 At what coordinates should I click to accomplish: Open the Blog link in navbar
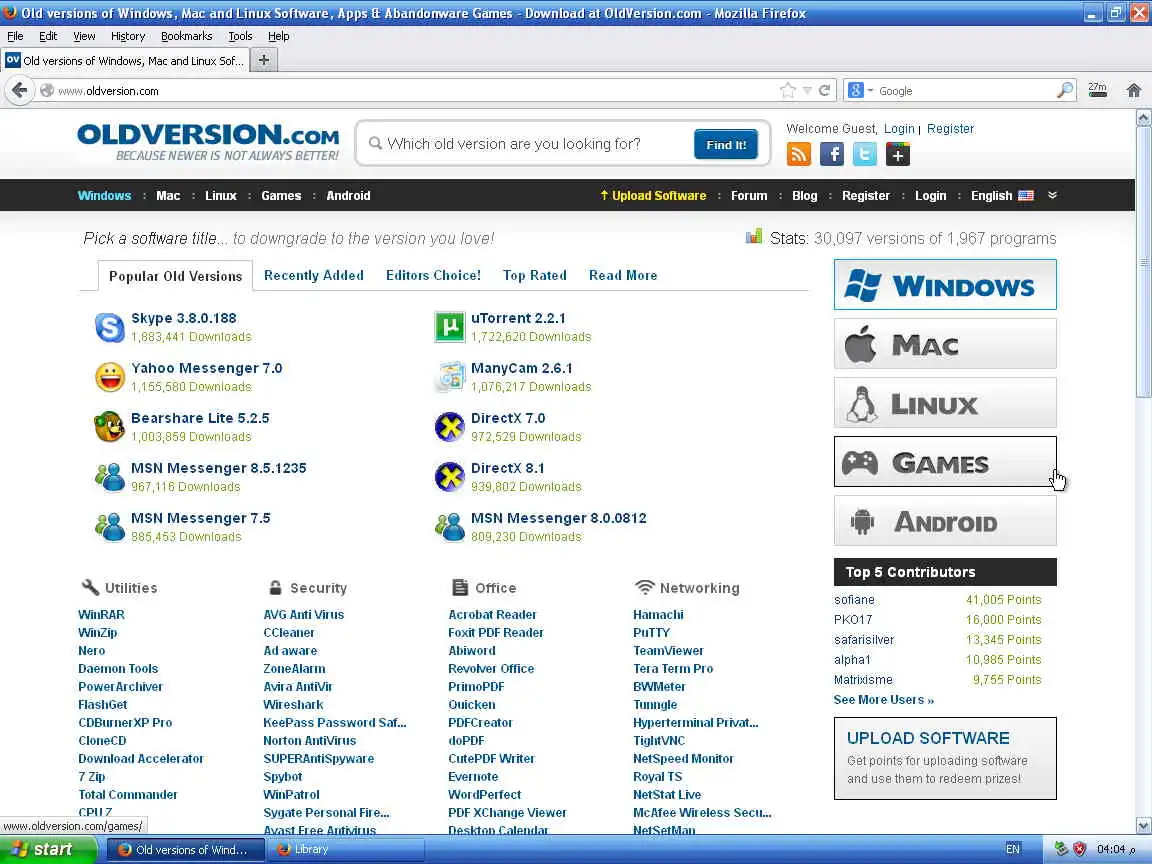click(804, 195)
